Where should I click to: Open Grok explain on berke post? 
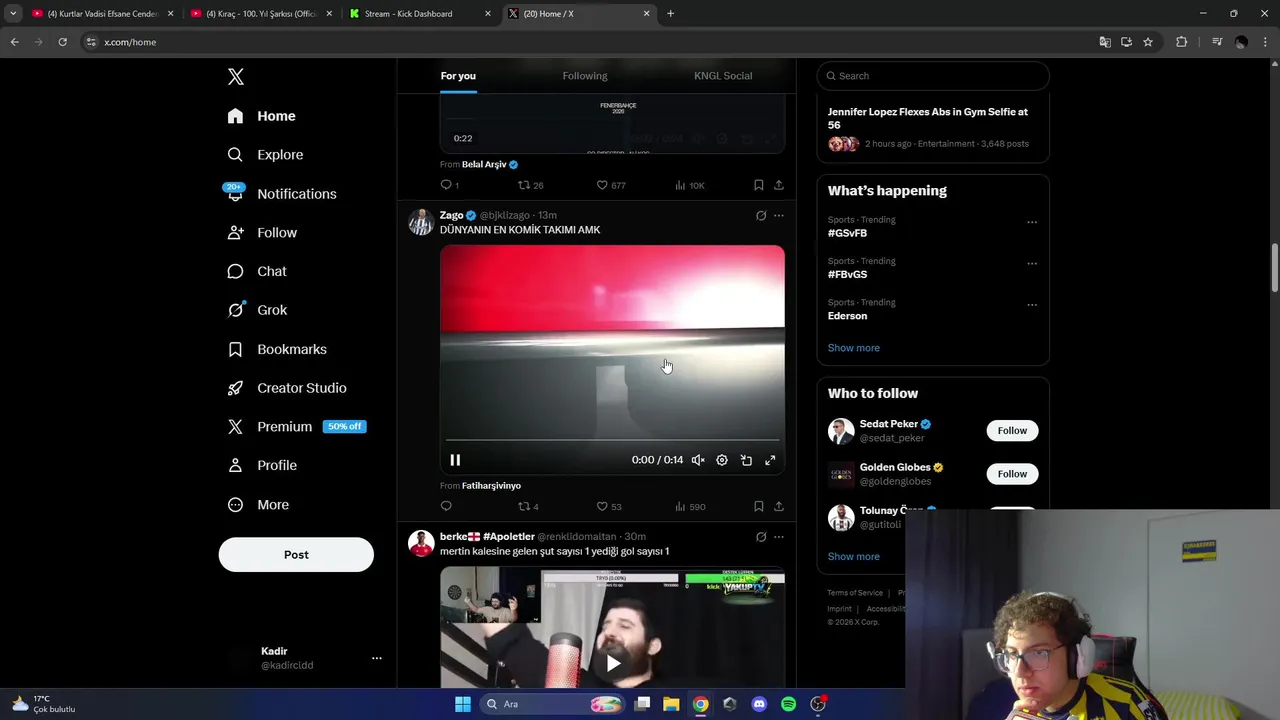coord(761,537)
